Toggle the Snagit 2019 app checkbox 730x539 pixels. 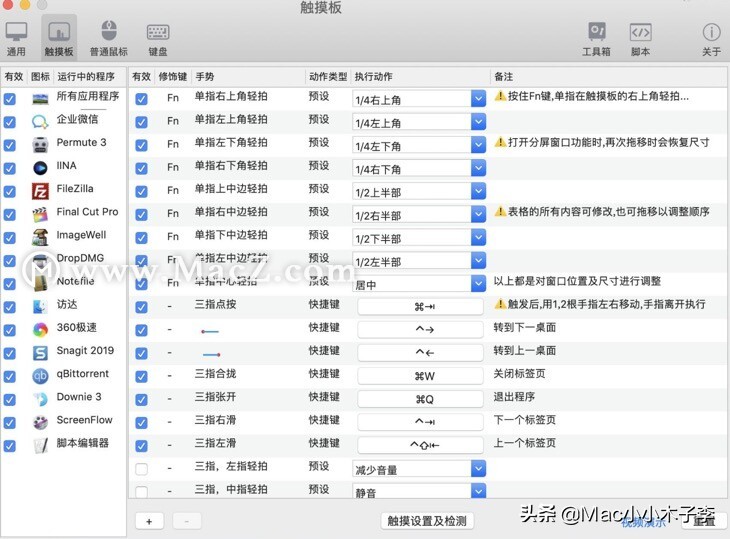tap(10, 353)
